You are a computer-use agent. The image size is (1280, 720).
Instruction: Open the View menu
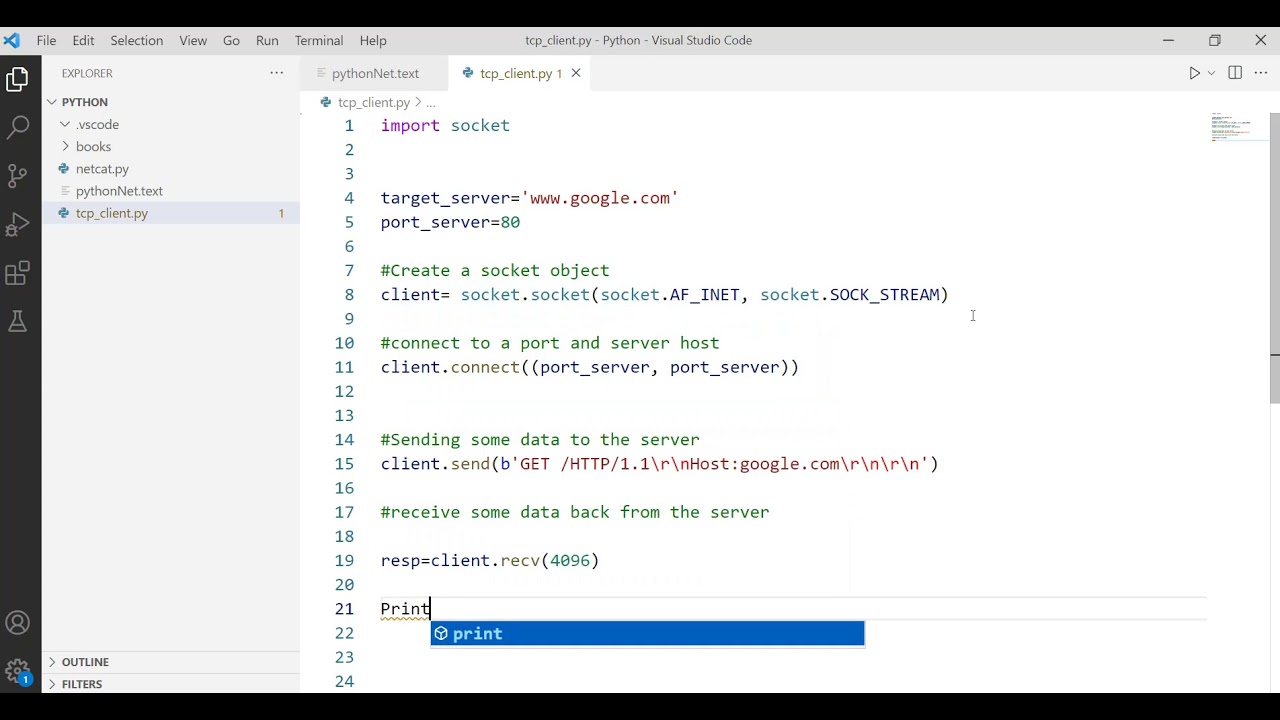coord(193,40)
